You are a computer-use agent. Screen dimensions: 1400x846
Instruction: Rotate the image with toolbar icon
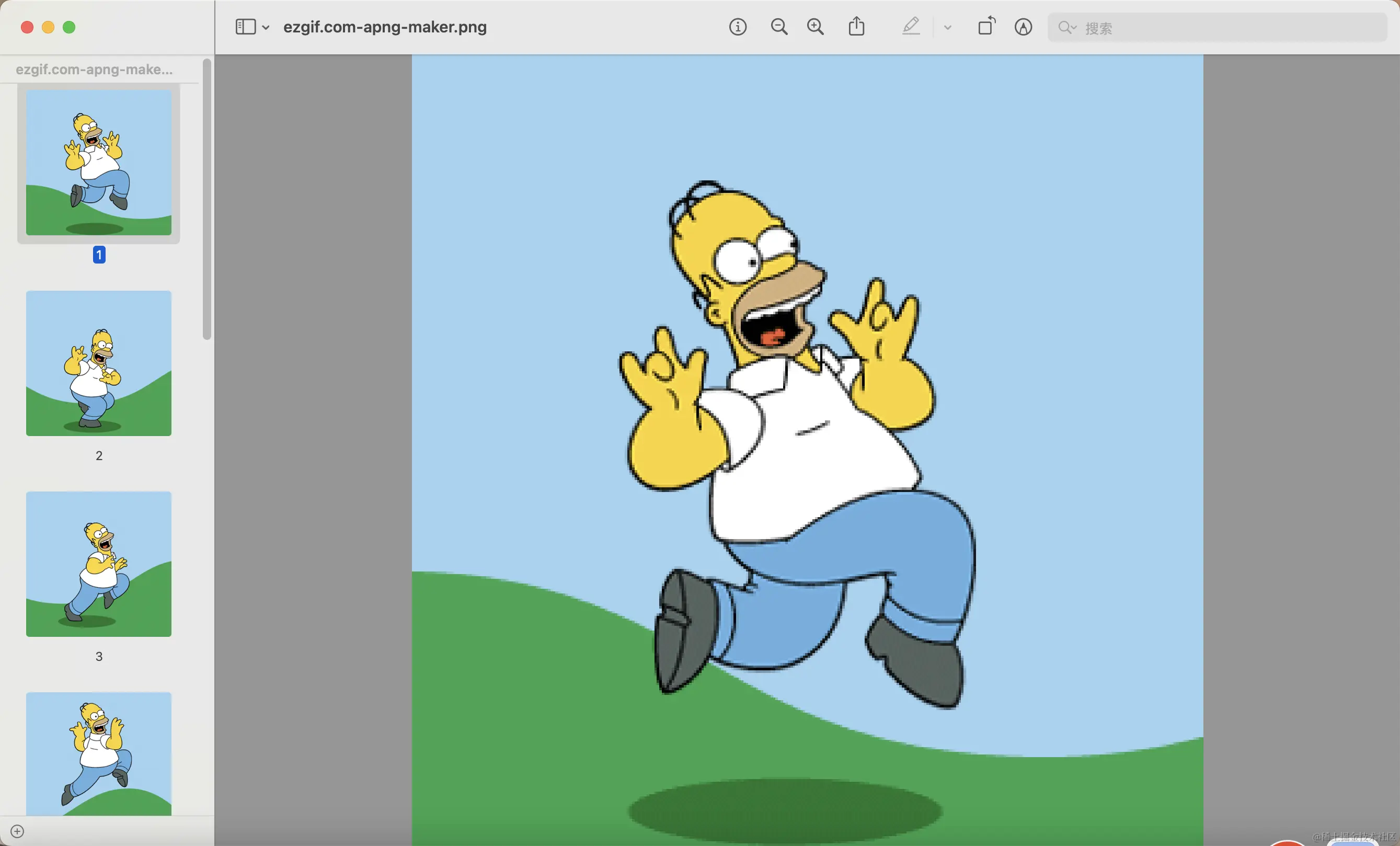click(x=986, y=27)
